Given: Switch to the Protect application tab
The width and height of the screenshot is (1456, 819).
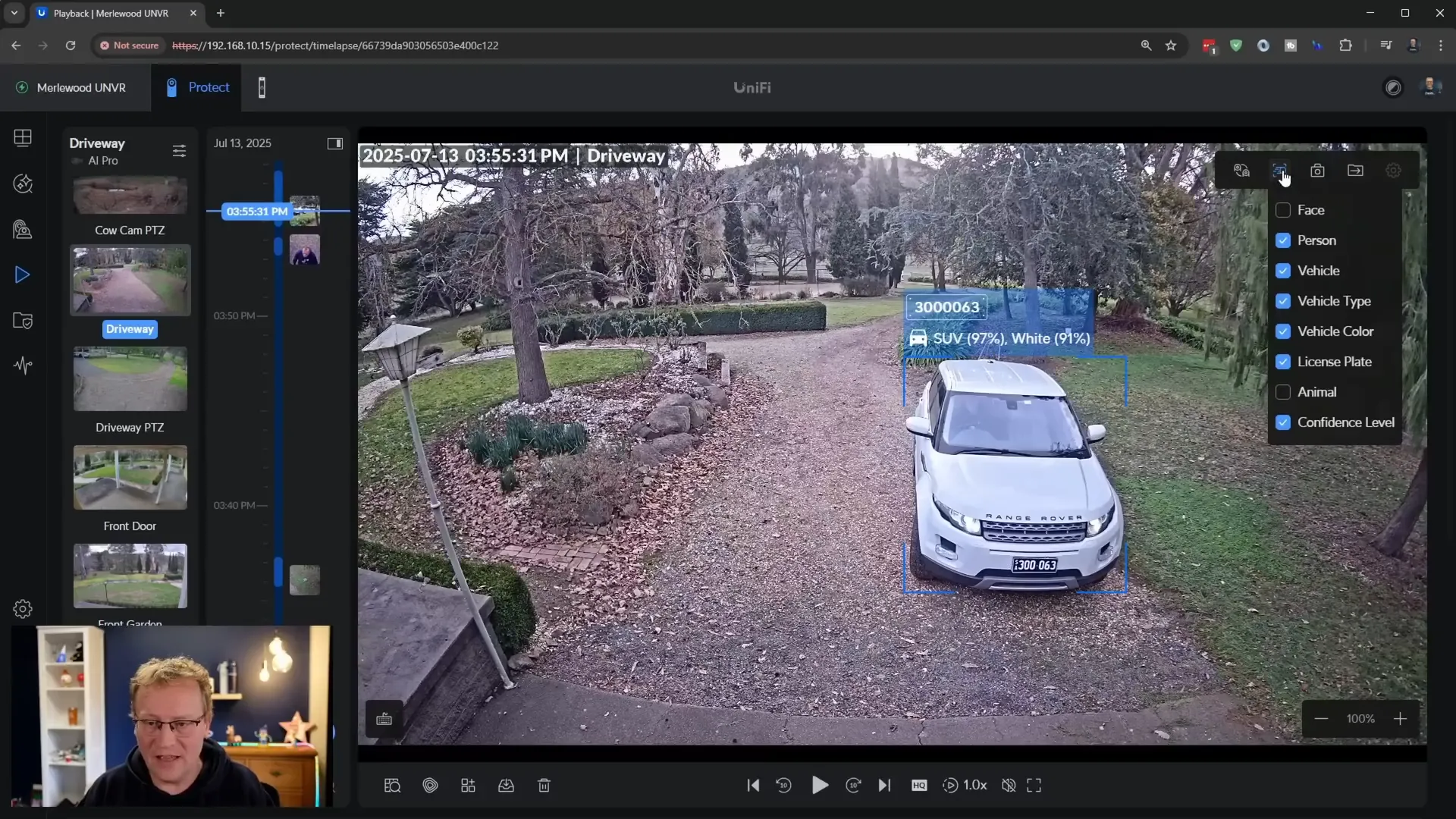Looking at the screenshot, I should (x=196, y=87).
